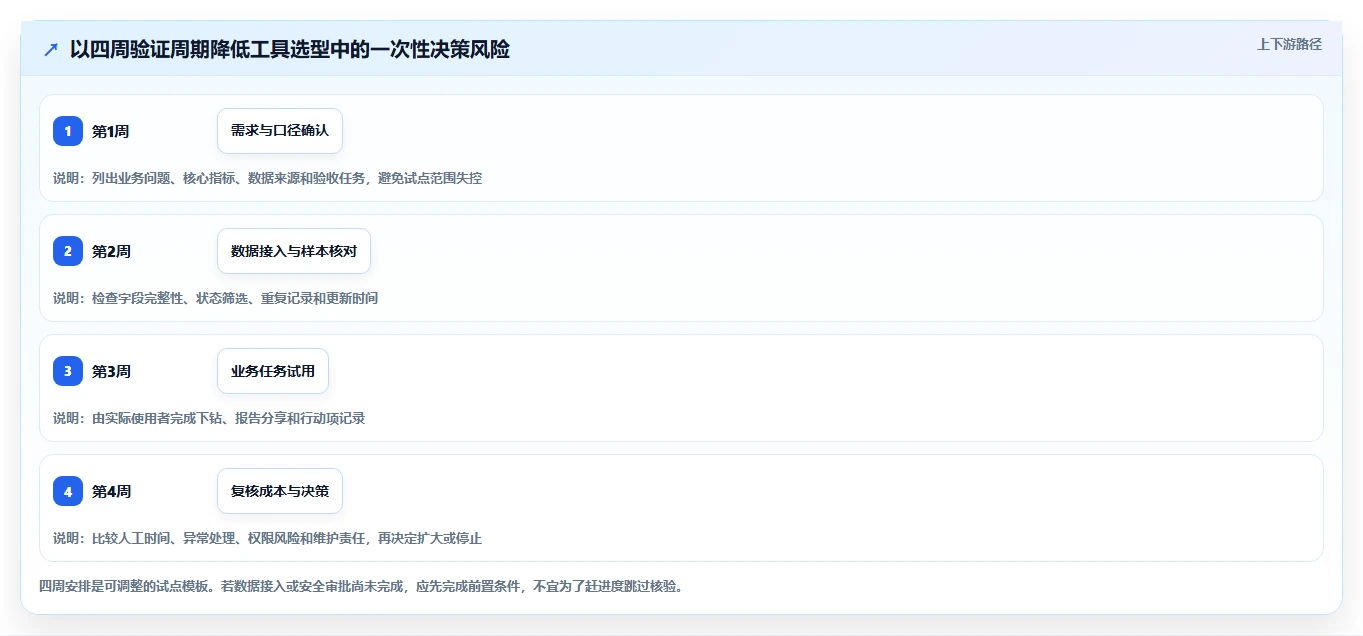
Task: Click the description starting 说明：列出业务问题
Action: click(267, 178)
